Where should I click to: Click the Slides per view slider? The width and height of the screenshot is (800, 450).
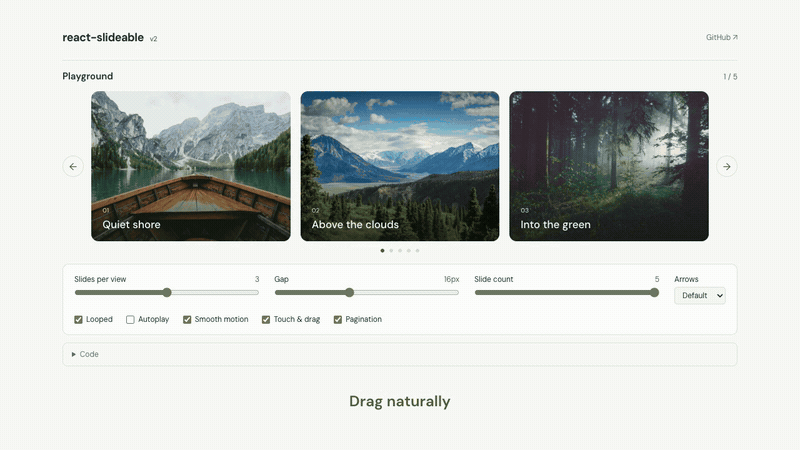167,292
